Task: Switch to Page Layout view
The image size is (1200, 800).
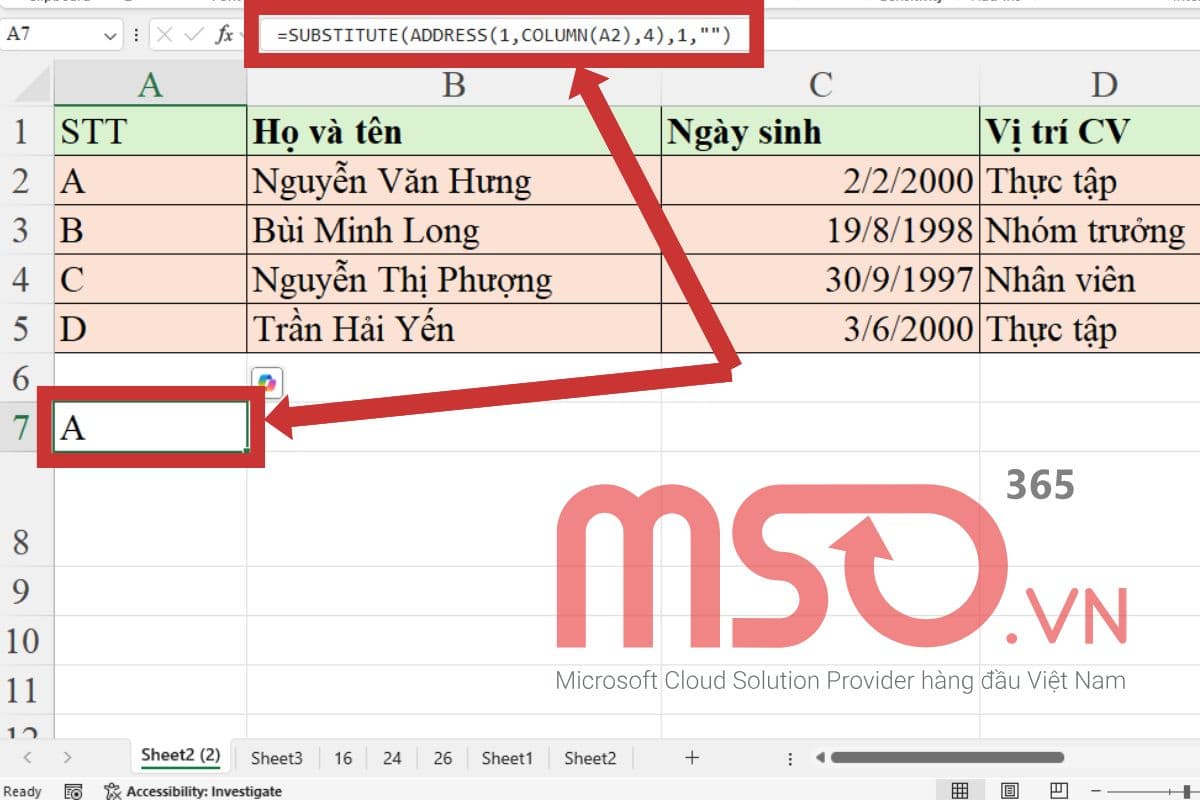Action: click(1011, 791)
